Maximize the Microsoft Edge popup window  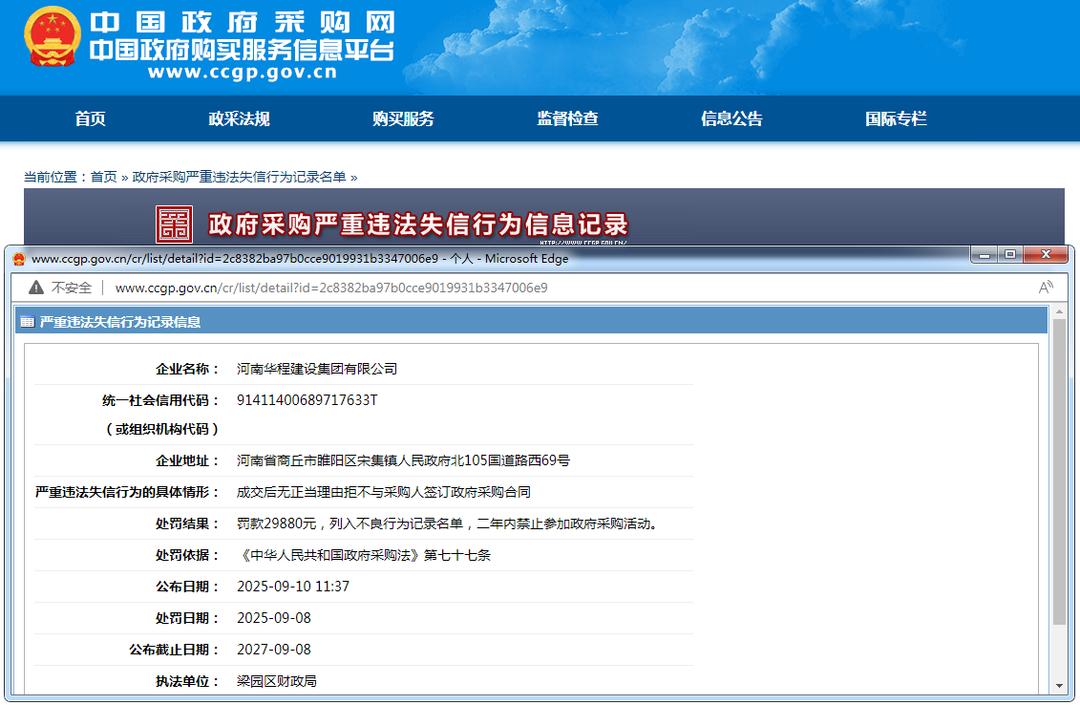tap(1010, 255)
